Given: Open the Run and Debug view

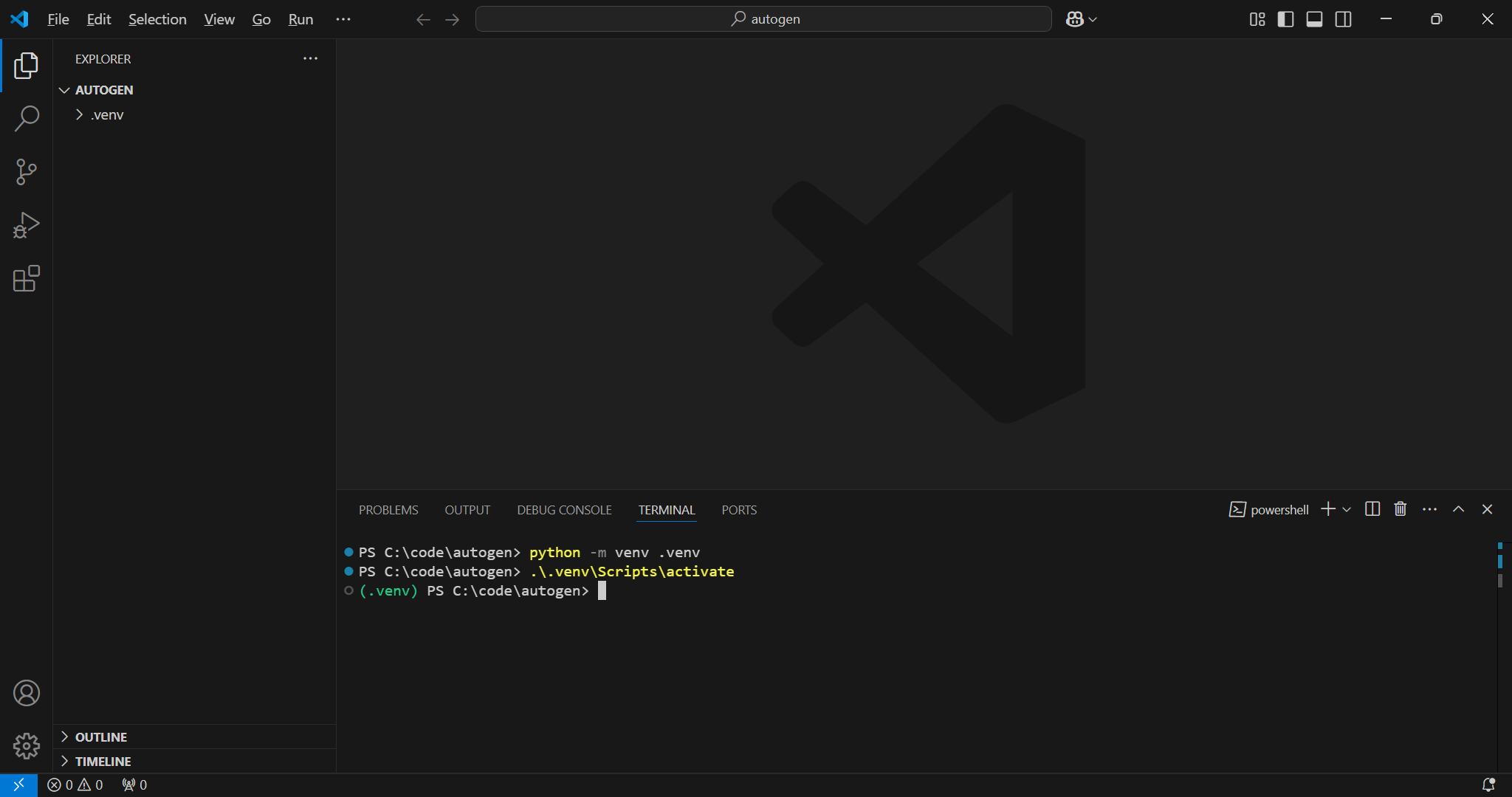Looking at the screenshot, I should coord(27,225).
